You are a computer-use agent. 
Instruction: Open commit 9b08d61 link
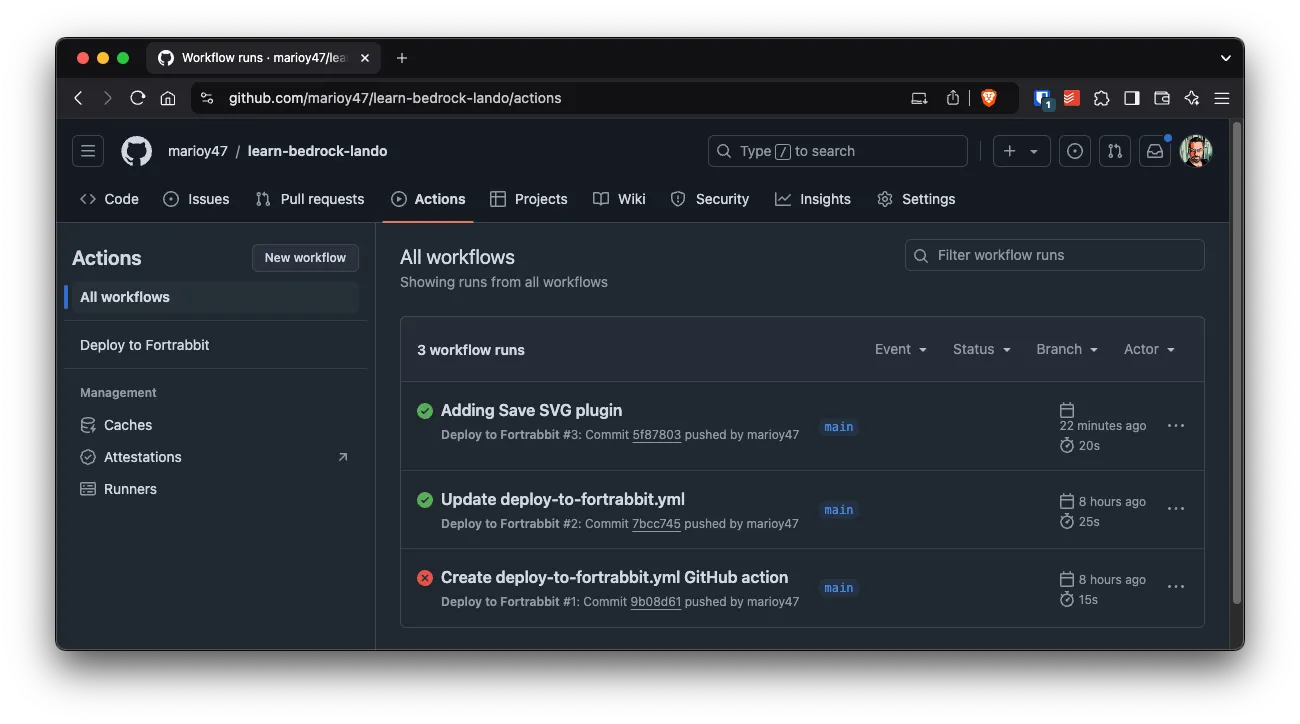pos(656,602)
